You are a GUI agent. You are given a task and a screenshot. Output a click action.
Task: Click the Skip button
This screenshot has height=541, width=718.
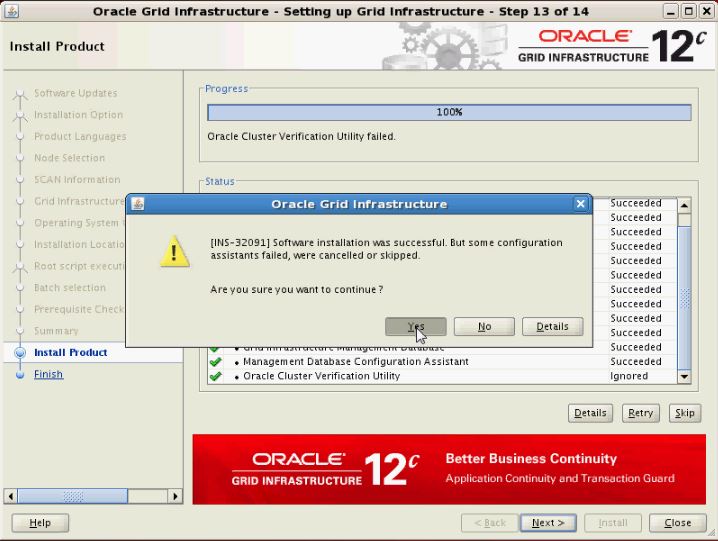[685, 413]
